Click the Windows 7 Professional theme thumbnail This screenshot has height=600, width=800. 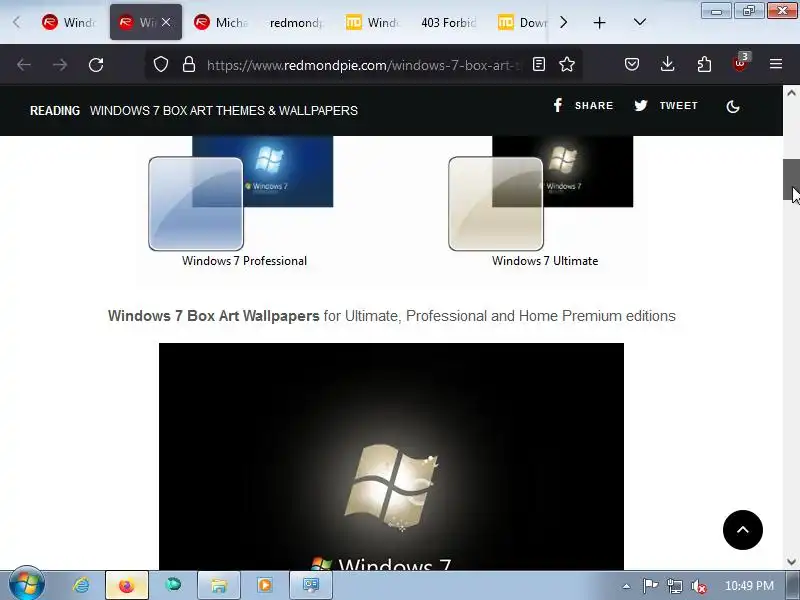pos(241,193)
